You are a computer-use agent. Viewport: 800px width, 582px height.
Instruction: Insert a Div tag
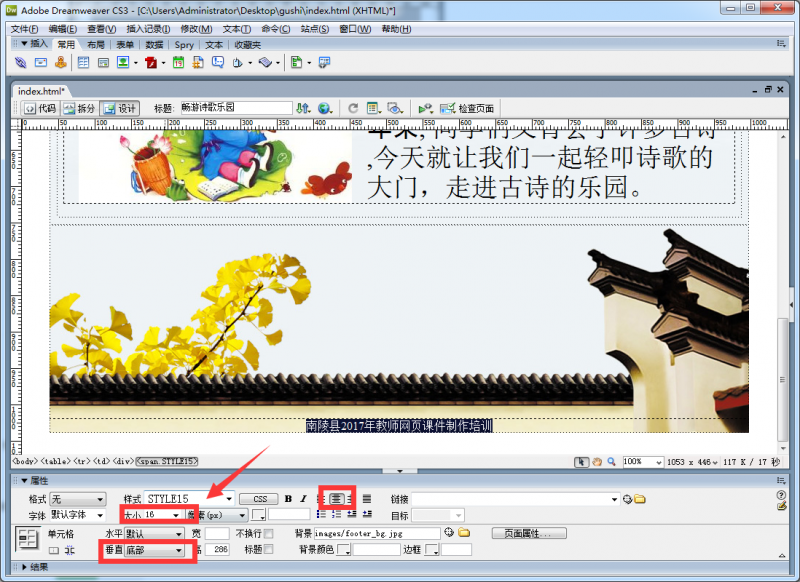pyautogui.click(x=104, y=63)
